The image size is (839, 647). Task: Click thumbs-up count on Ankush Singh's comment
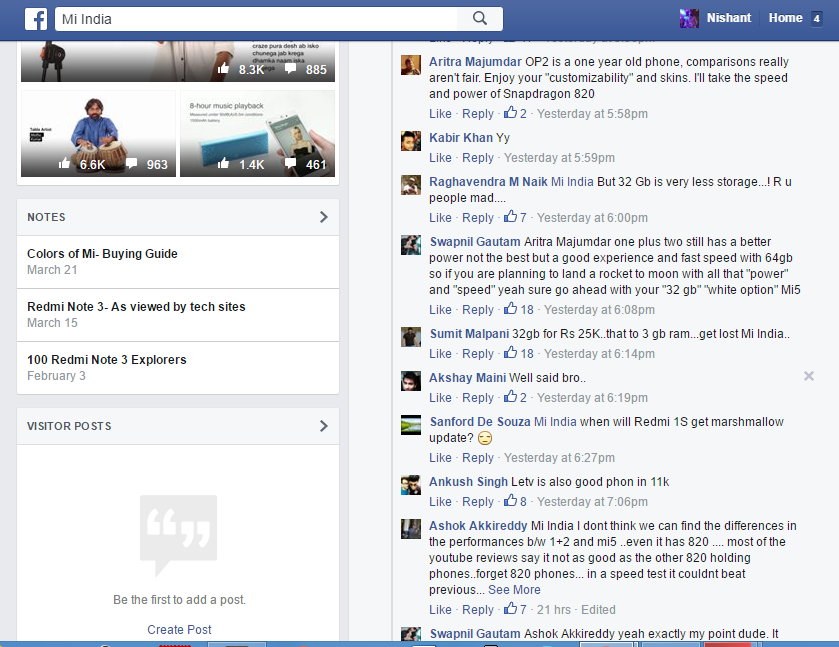516,502
